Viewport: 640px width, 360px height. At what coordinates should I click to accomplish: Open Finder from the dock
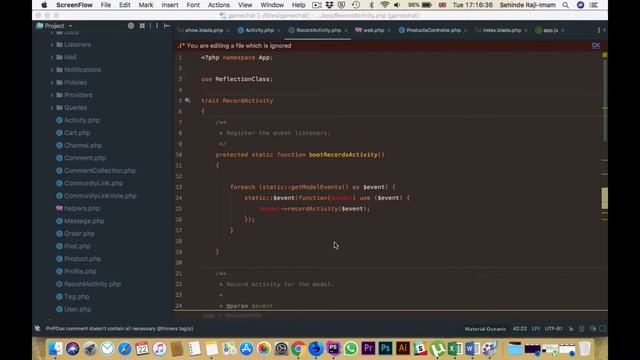tap(55, 349)
